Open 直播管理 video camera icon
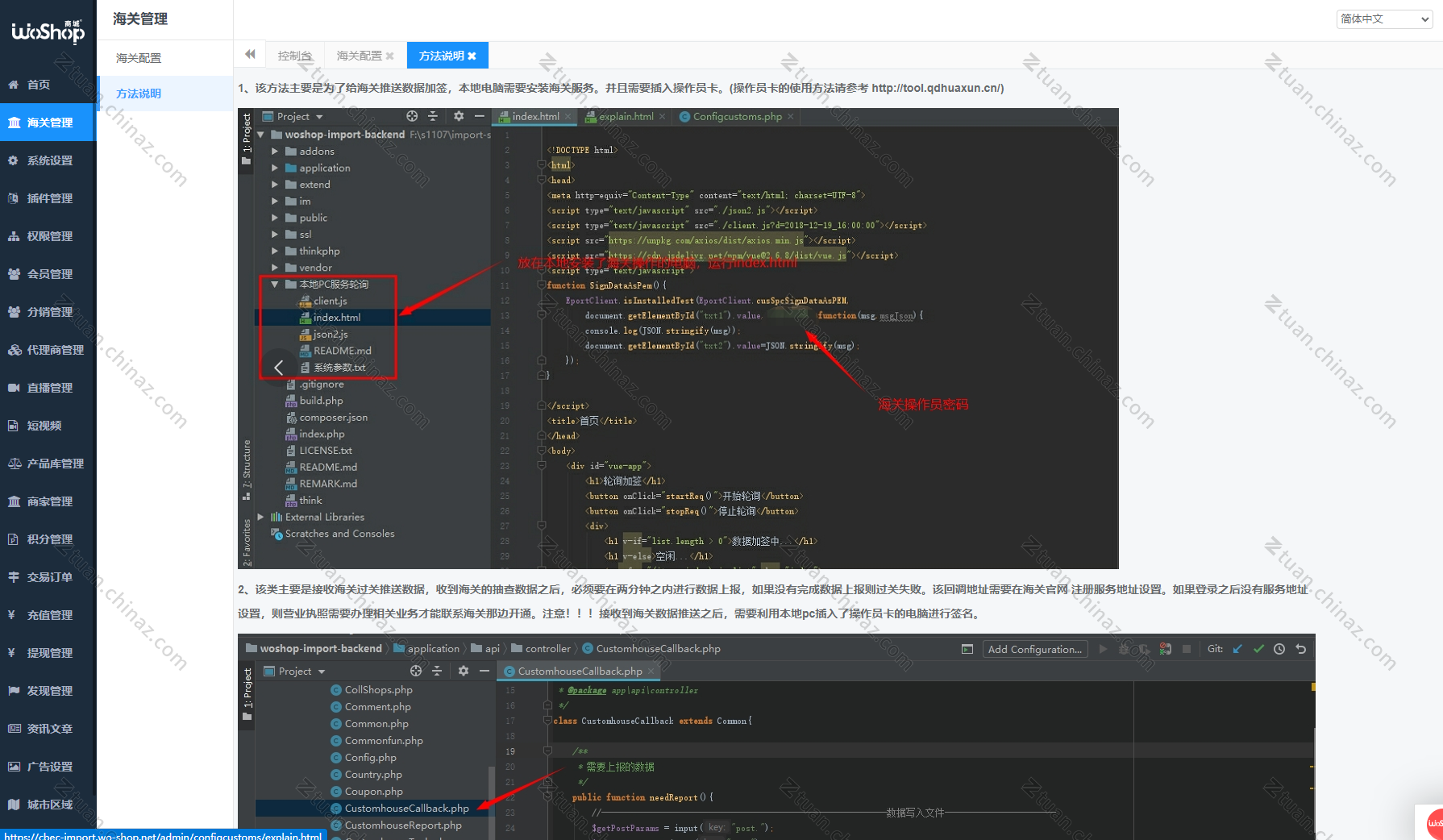This screenshot has width=1443, height=840. 14,388
